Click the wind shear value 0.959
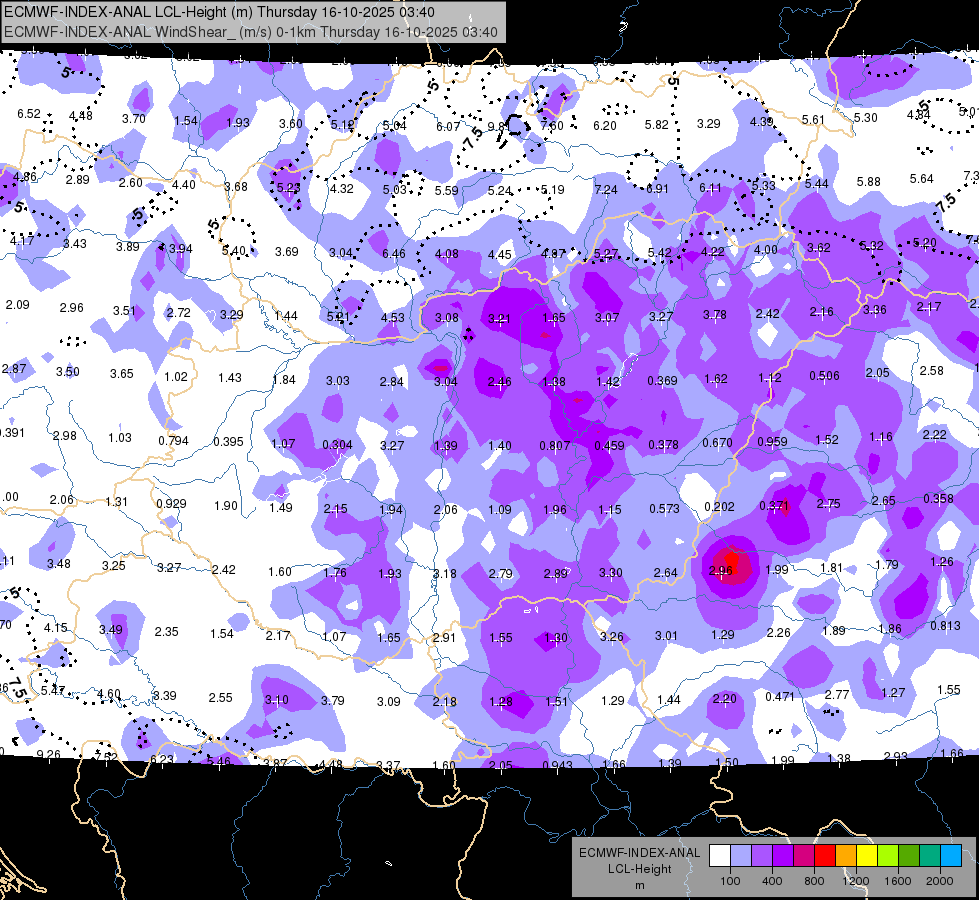The width and height of the screenshot is (979, 900). pyautogui.click(x=772, y=442)
